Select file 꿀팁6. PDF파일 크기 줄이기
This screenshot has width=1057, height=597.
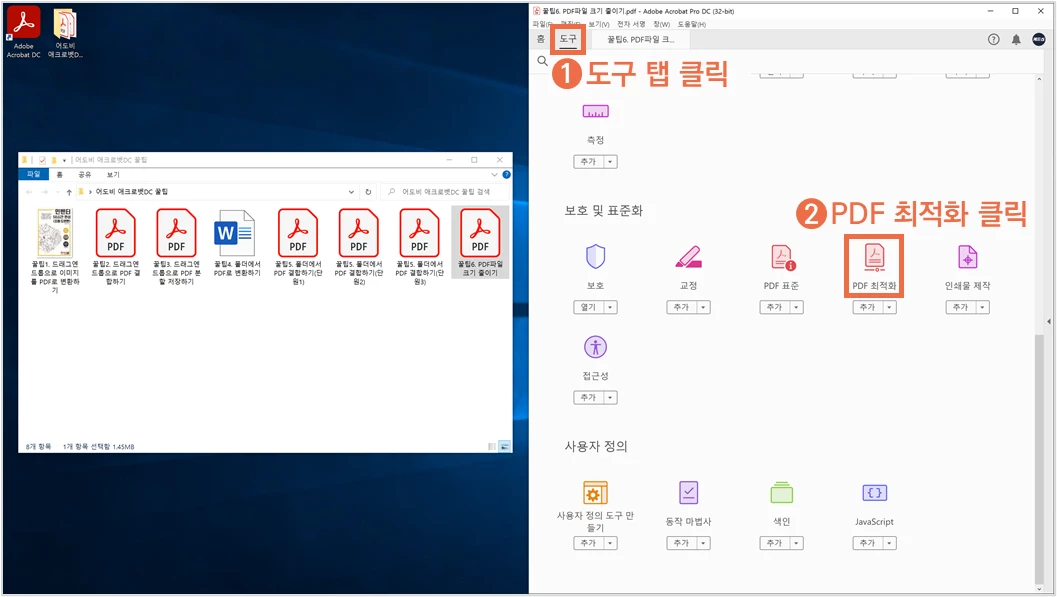click(x=480, y=243)
